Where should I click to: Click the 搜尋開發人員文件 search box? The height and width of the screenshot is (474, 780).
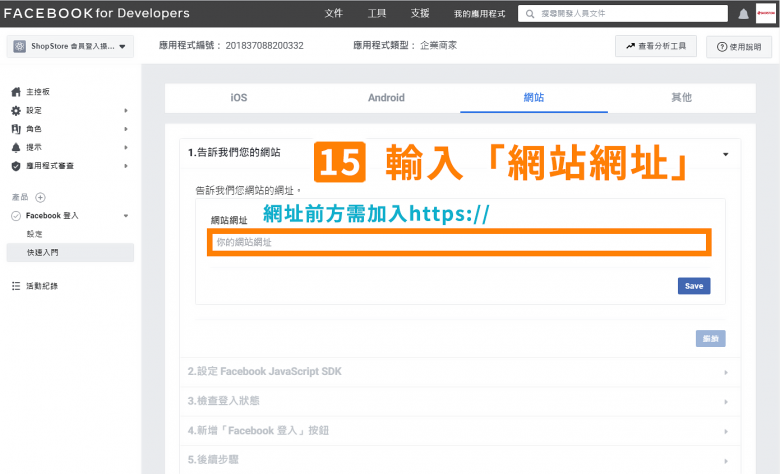coord(623,14)
